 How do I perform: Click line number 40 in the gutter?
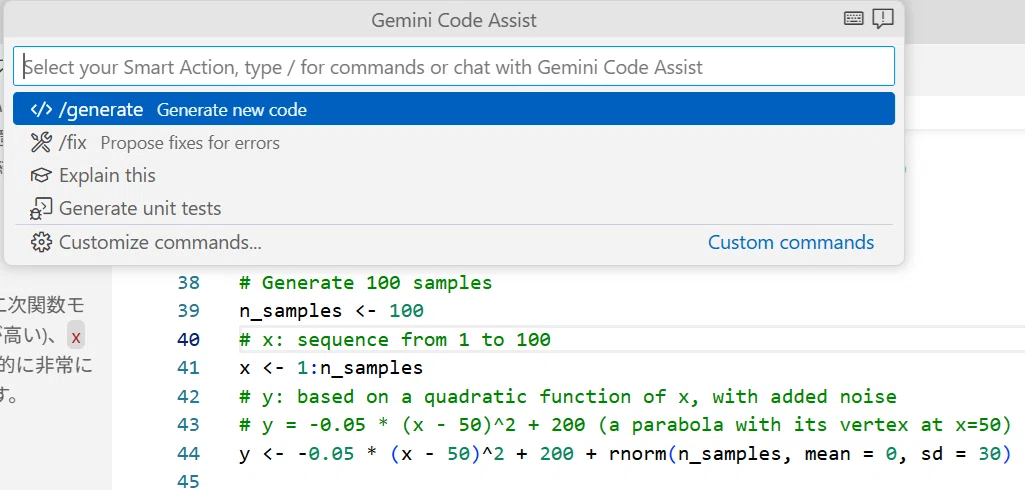pyautogui.click(x=188, y=340)
